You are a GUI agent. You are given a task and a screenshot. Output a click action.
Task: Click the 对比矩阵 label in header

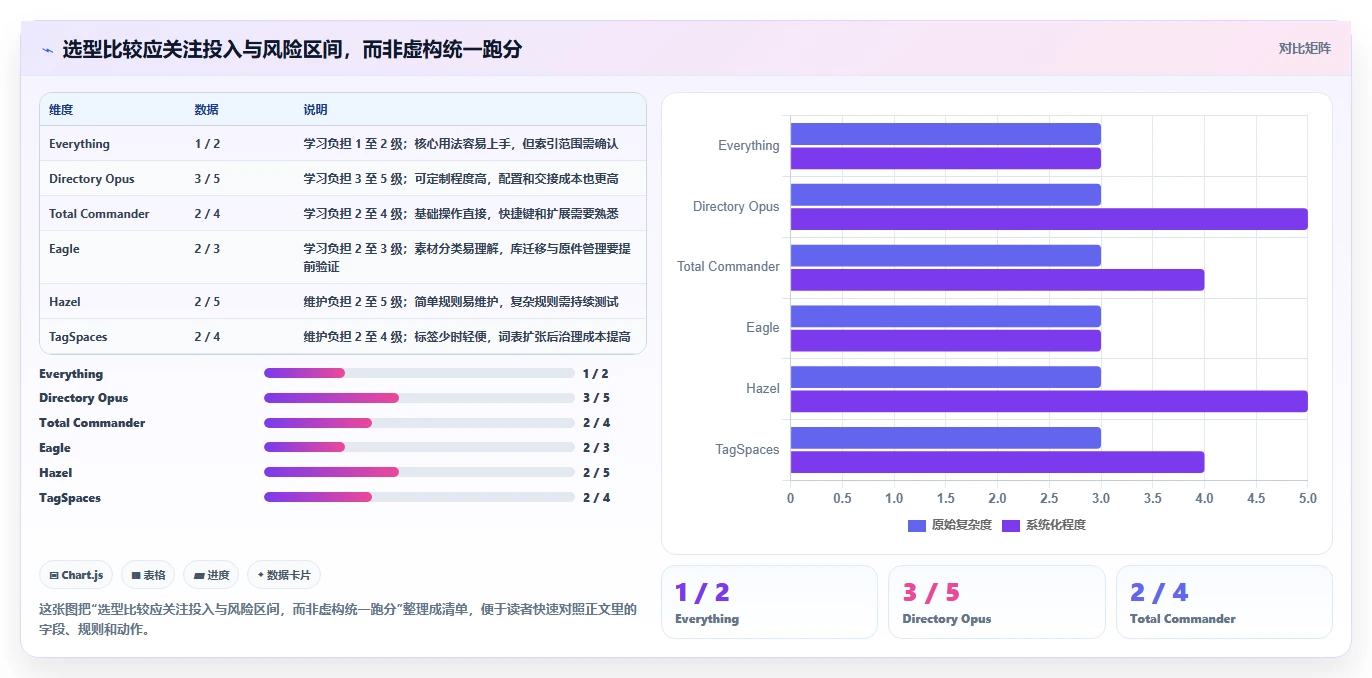pyautogui.click(x=1305, y=48)
